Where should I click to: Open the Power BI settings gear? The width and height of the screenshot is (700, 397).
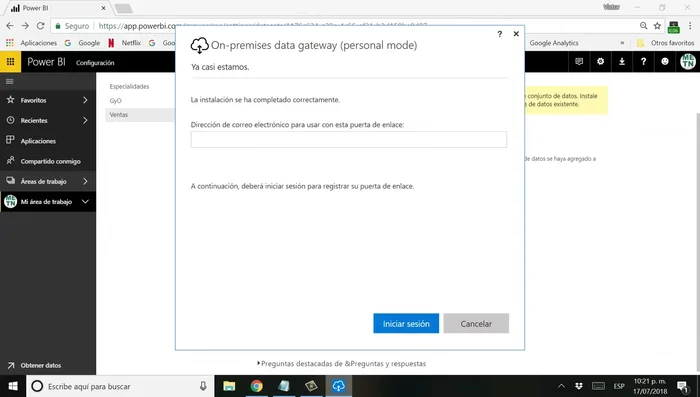pos(600,62)
